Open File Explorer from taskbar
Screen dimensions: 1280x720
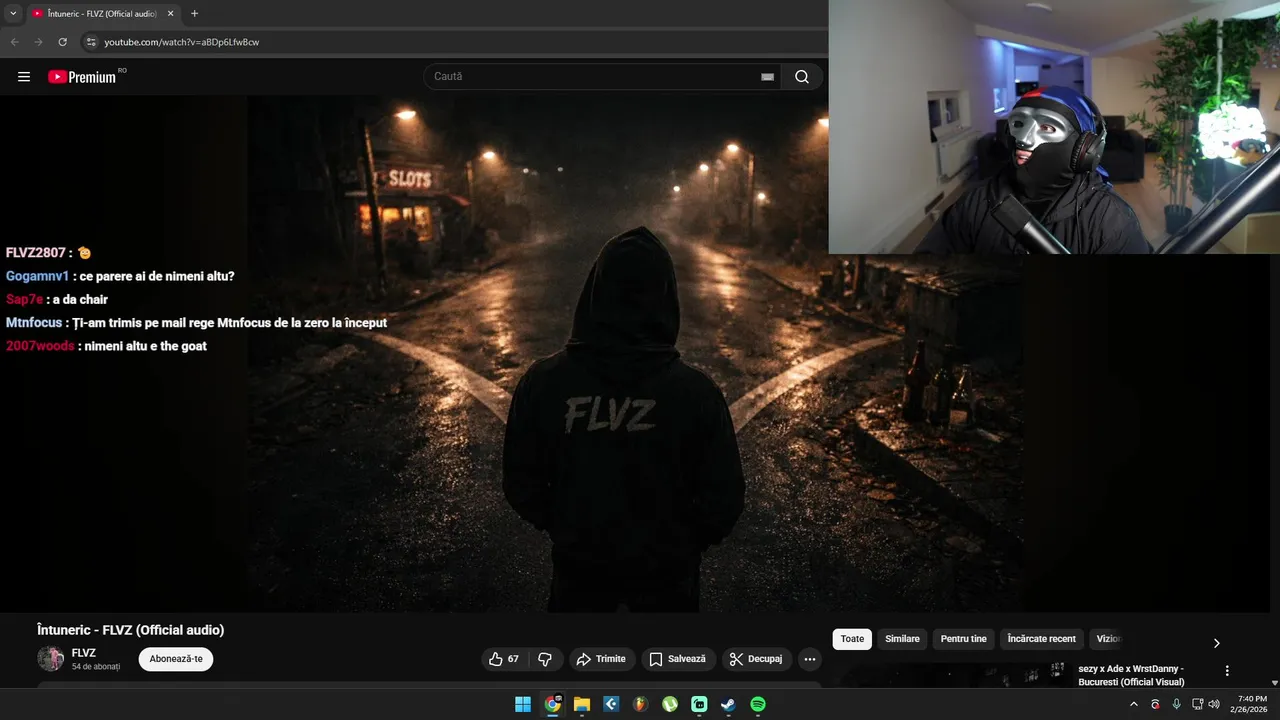tap(582, 704)
